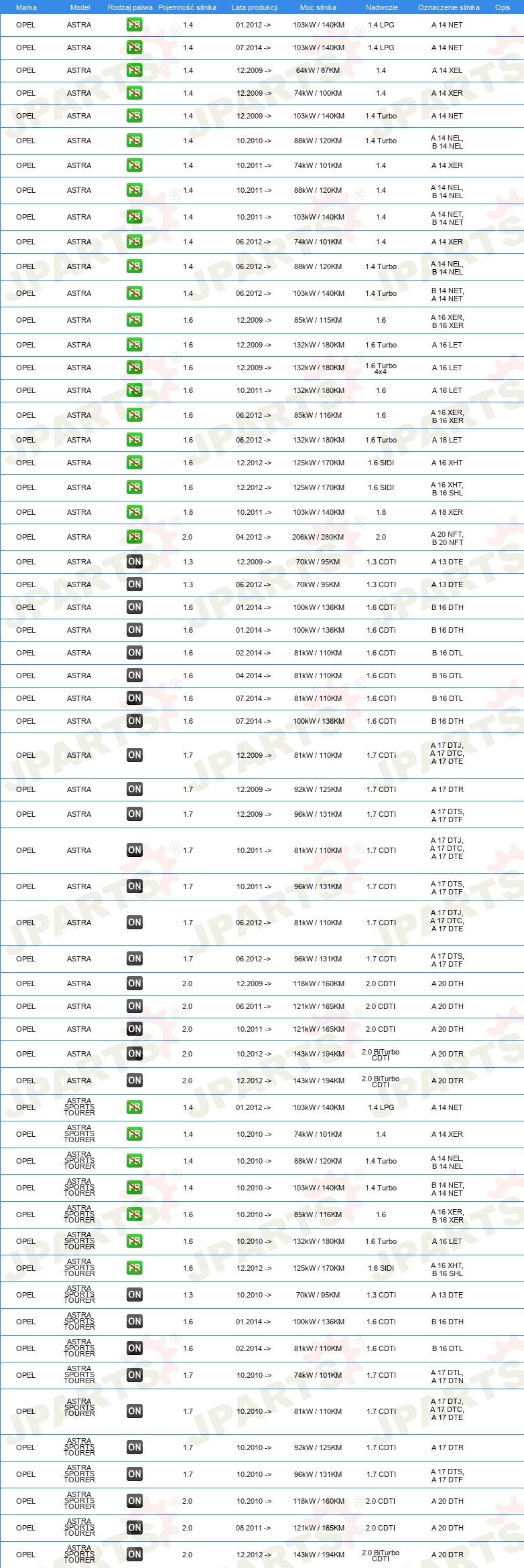524x1568 pixels.
Task: Click the Nadwozie column header
Action: coord(382,7)
